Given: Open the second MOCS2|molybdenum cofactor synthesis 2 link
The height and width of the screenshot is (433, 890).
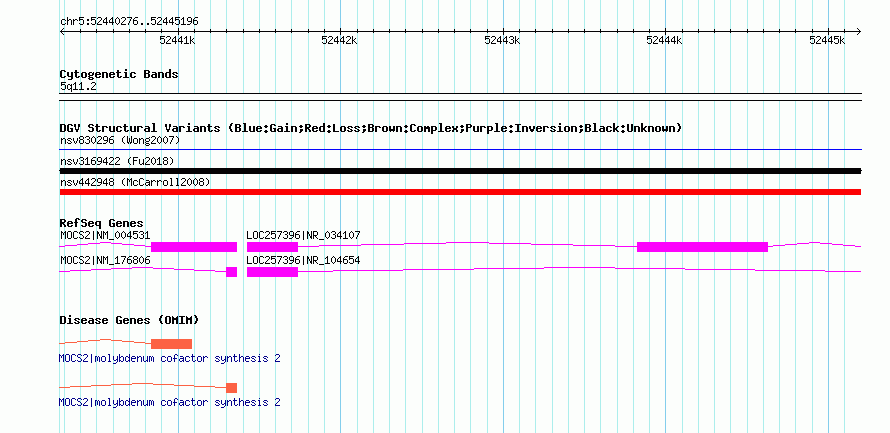Looking at the screenshot, I should [170, 402].
